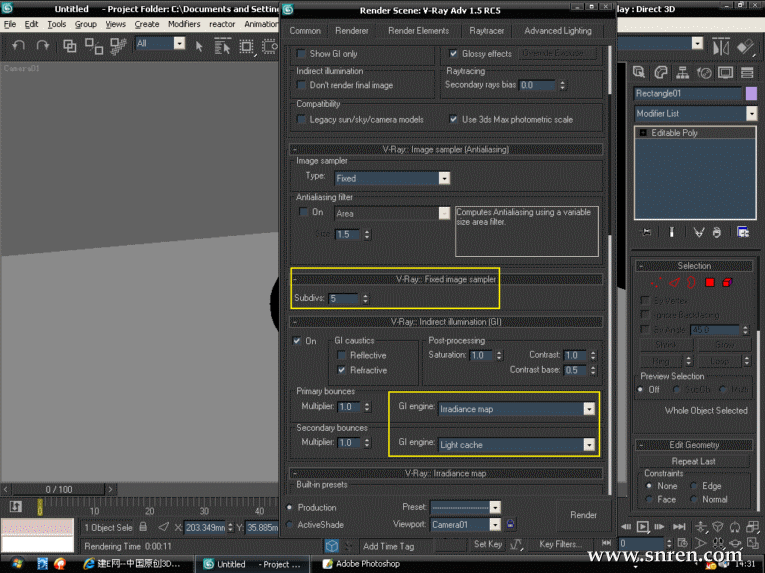Click Rectangle01 object color swatch
This screenshot has height=573, width=765.
click(751, 93)
